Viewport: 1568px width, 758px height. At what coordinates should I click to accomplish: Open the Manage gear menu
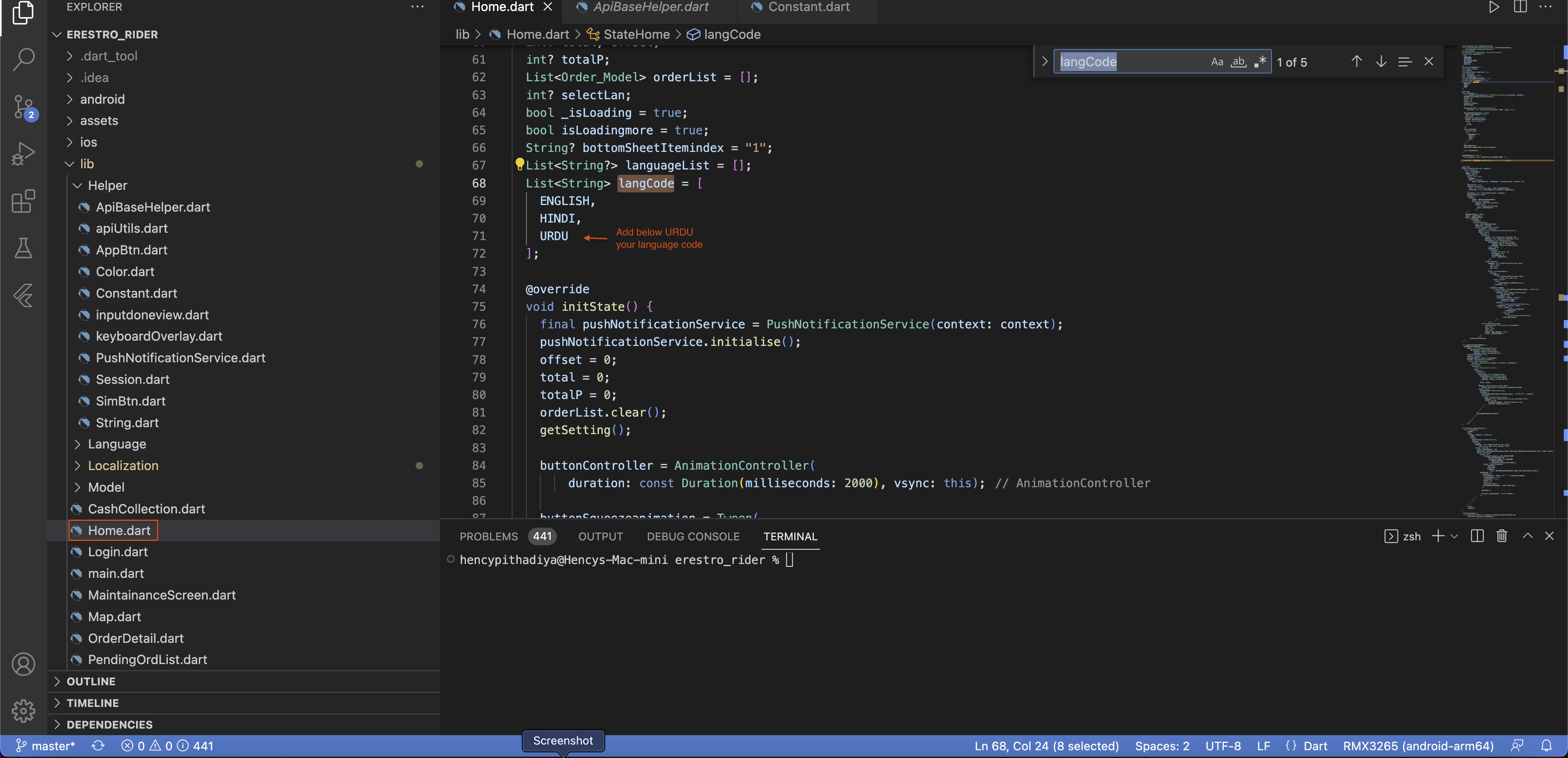tap(23, 711)
